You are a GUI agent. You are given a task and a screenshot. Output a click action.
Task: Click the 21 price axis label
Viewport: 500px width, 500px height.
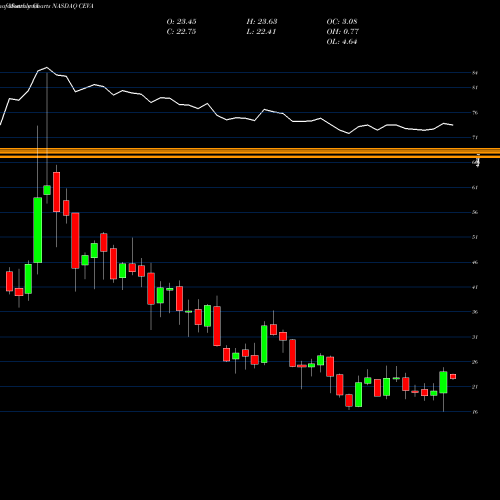475,387
